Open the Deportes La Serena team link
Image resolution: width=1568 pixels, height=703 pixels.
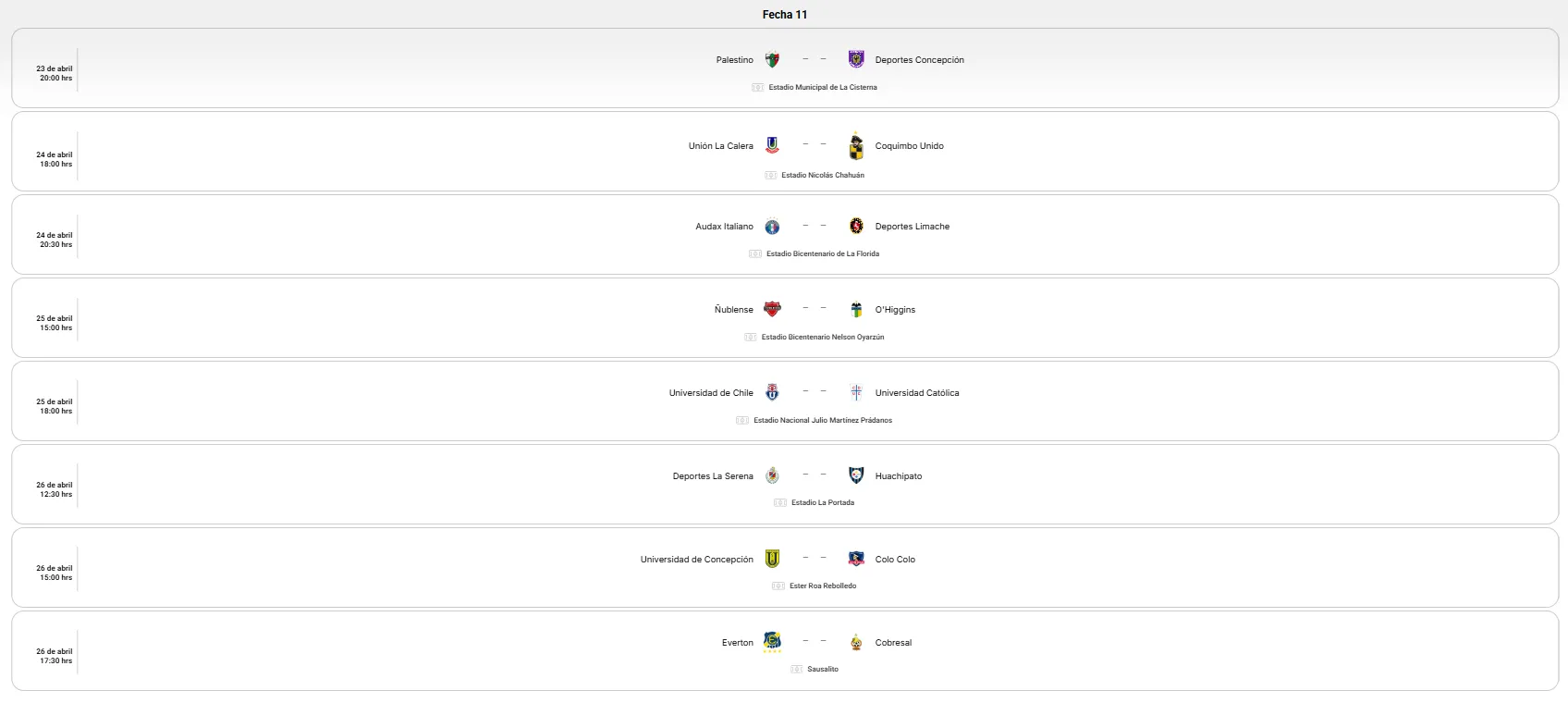click(713, 476)
